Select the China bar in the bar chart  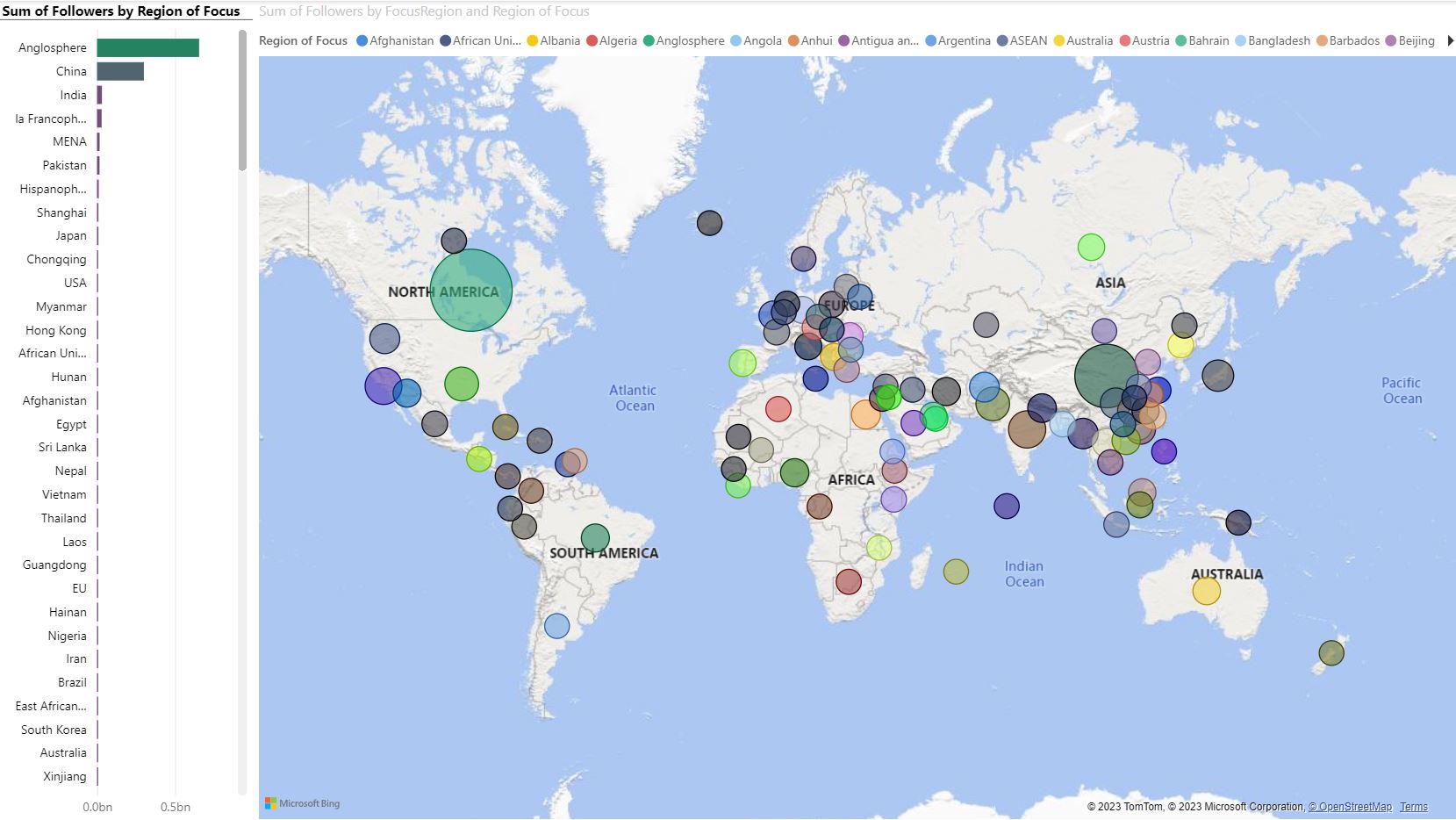point(119,71)
